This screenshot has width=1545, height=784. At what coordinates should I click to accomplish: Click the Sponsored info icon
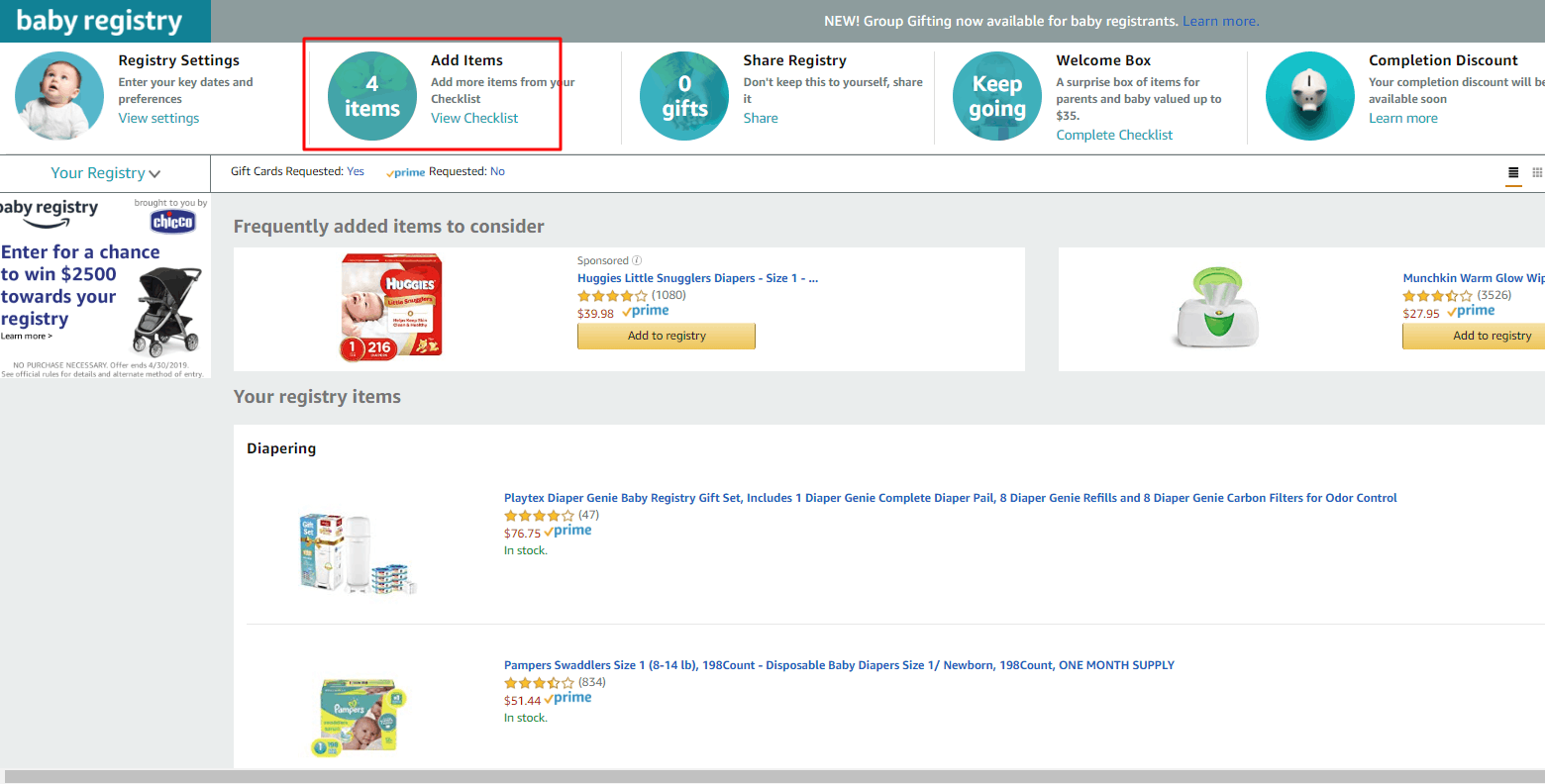[x=637, y=260]
